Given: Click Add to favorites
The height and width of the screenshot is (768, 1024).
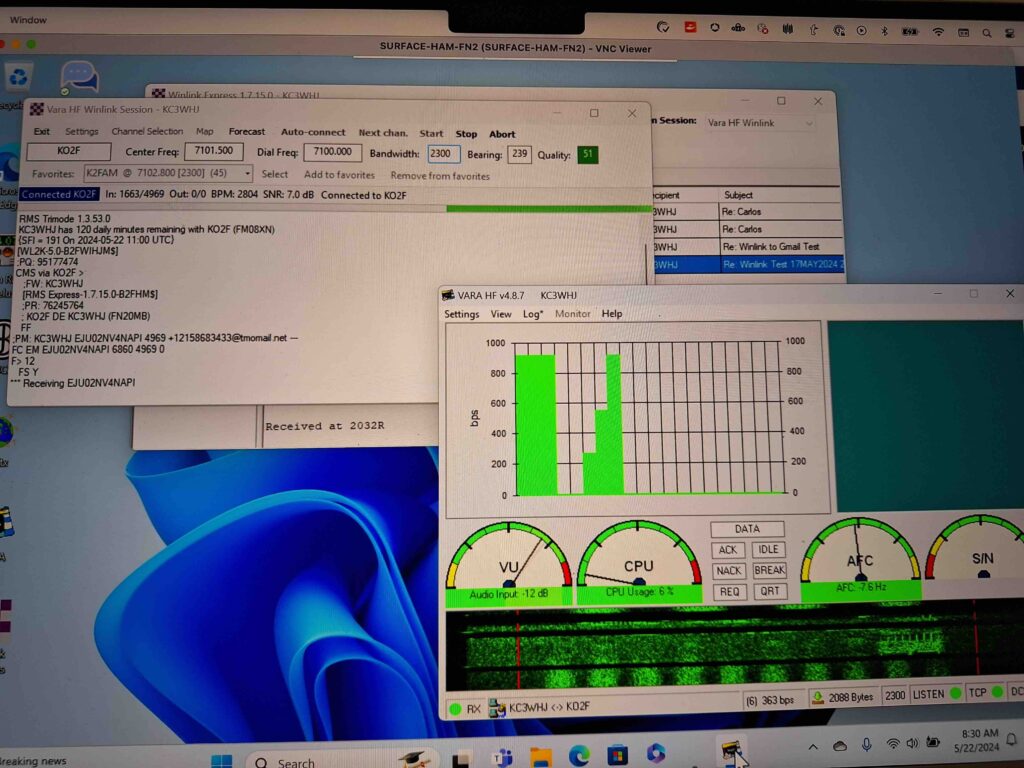Looking at the screenshot, I should pos(339,175).
